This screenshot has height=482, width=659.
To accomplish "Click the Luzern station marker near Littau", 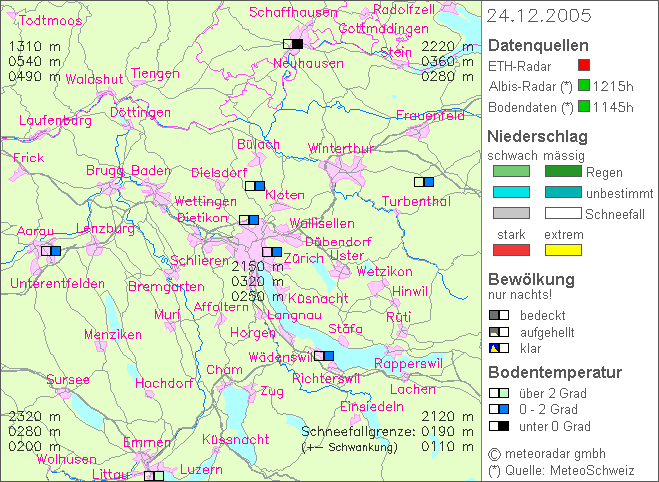I will pyautogui.click(x=154, y=476).
